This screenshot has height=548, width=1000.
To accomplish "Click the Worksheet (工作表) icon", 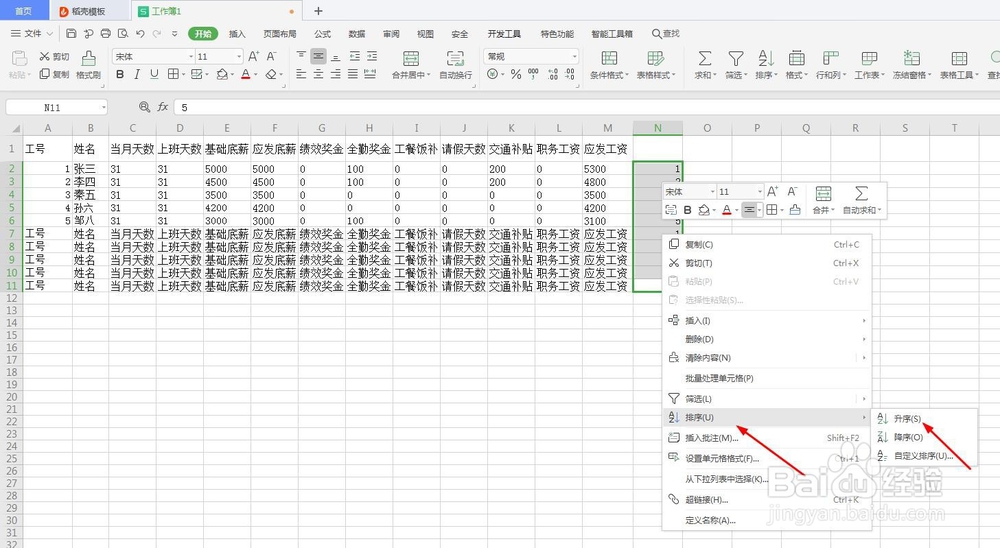I will click(x=869, y=59).
